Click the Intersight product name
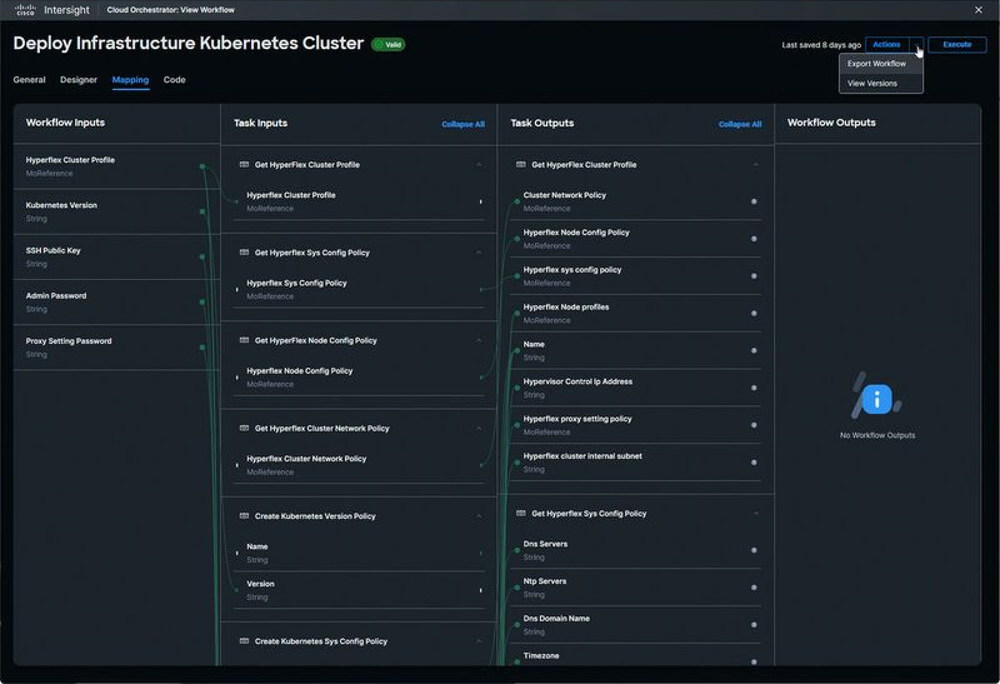Image resolution: width=1000 pixels, height=684 pixels. (x=66, y=10)
